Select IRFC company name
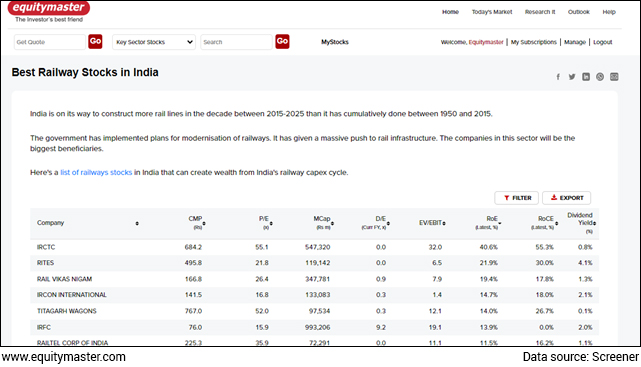Viewport: 641px width, 367px height. coord(44,327)
